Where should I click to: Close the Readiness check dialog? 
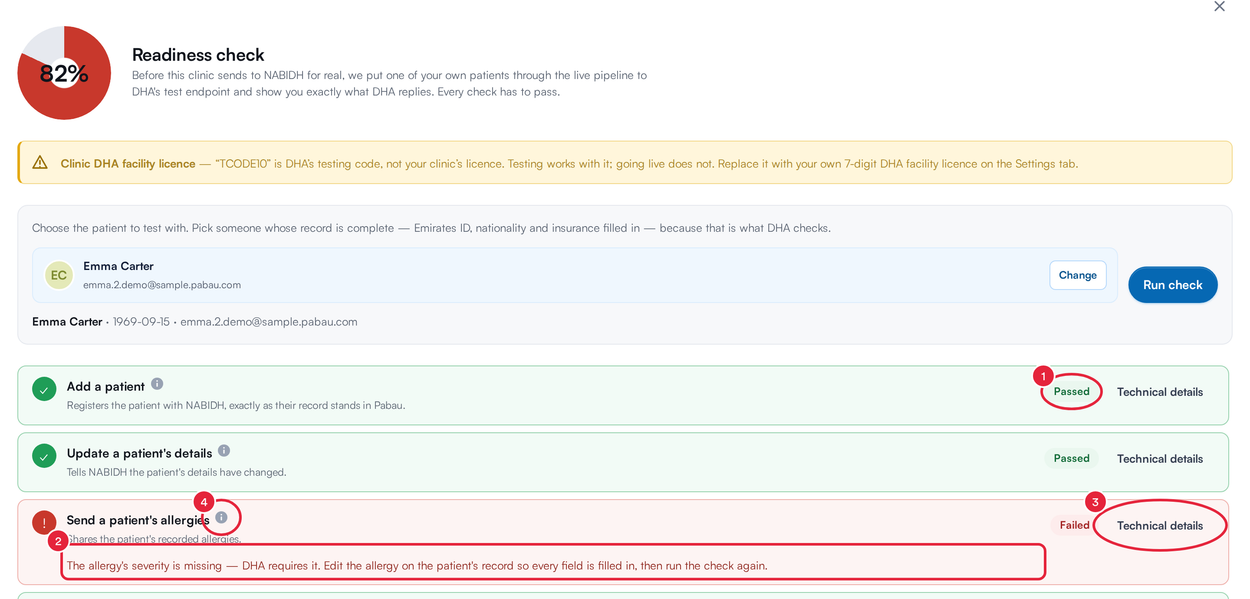(x=1219, y=7)
